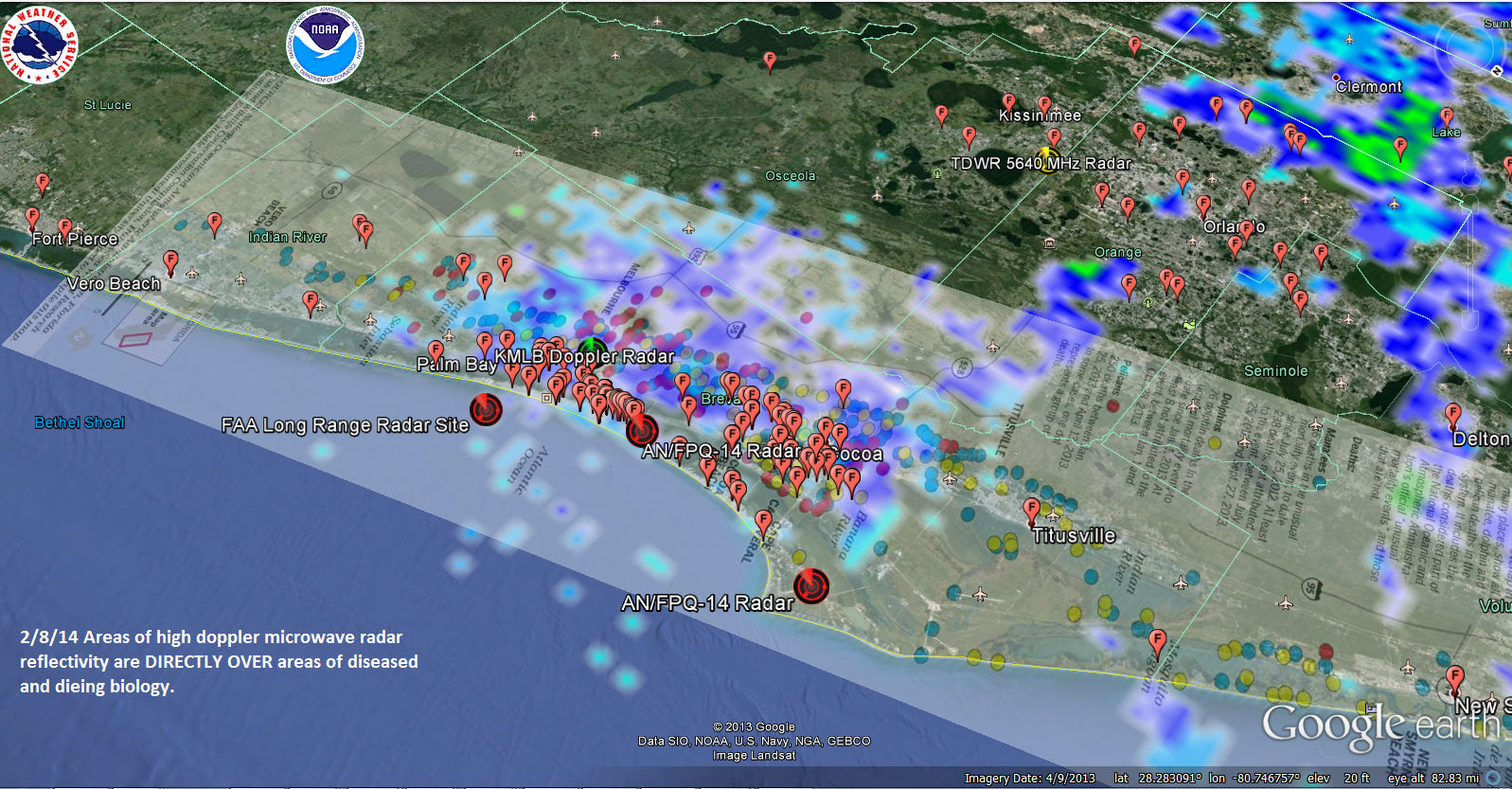Click the Imagery Date in status bar
This screenshot has height=789, width=1512.
(1029, 779)
